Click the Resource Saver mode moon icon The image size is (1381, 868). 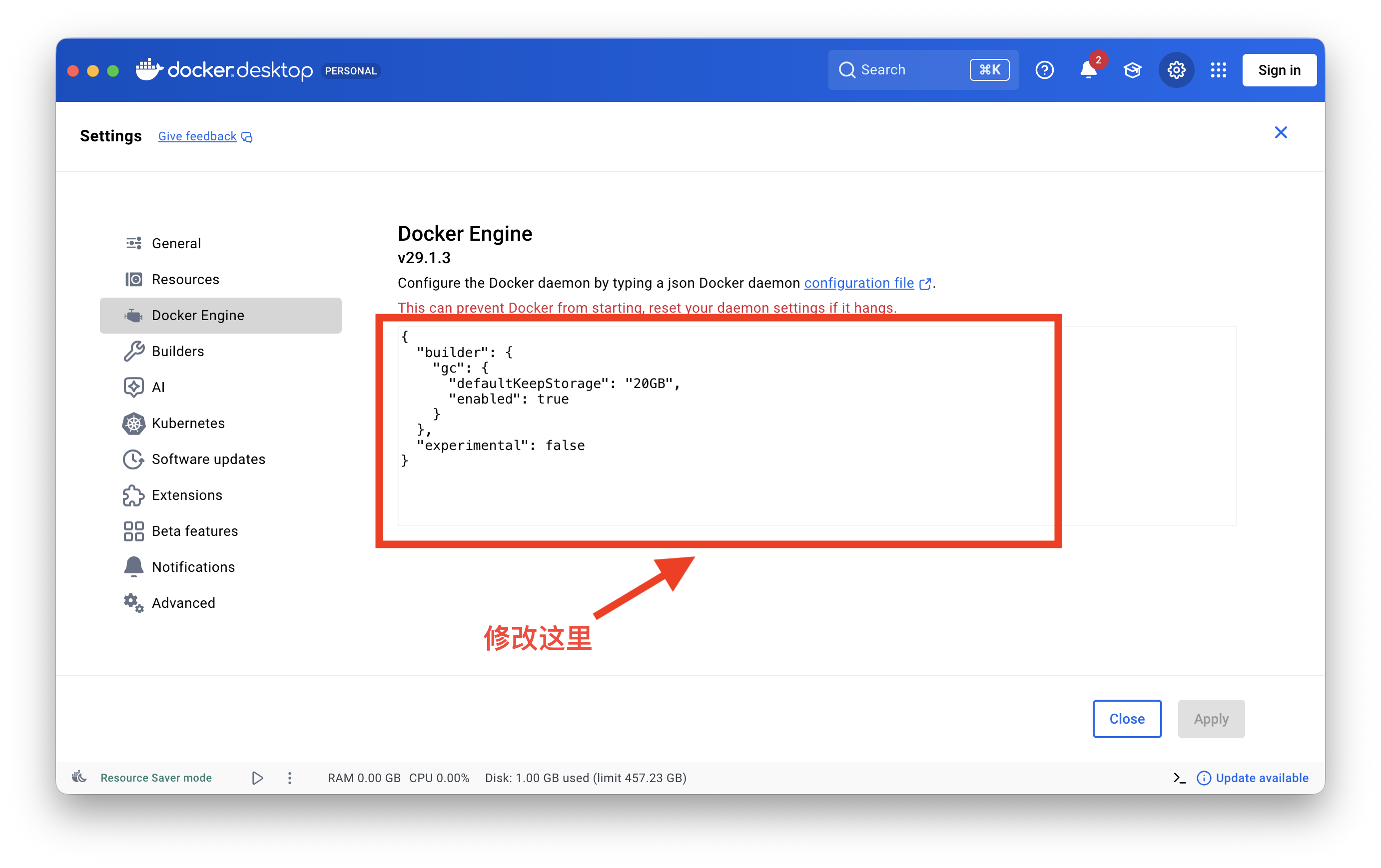(x=79, y=778)
